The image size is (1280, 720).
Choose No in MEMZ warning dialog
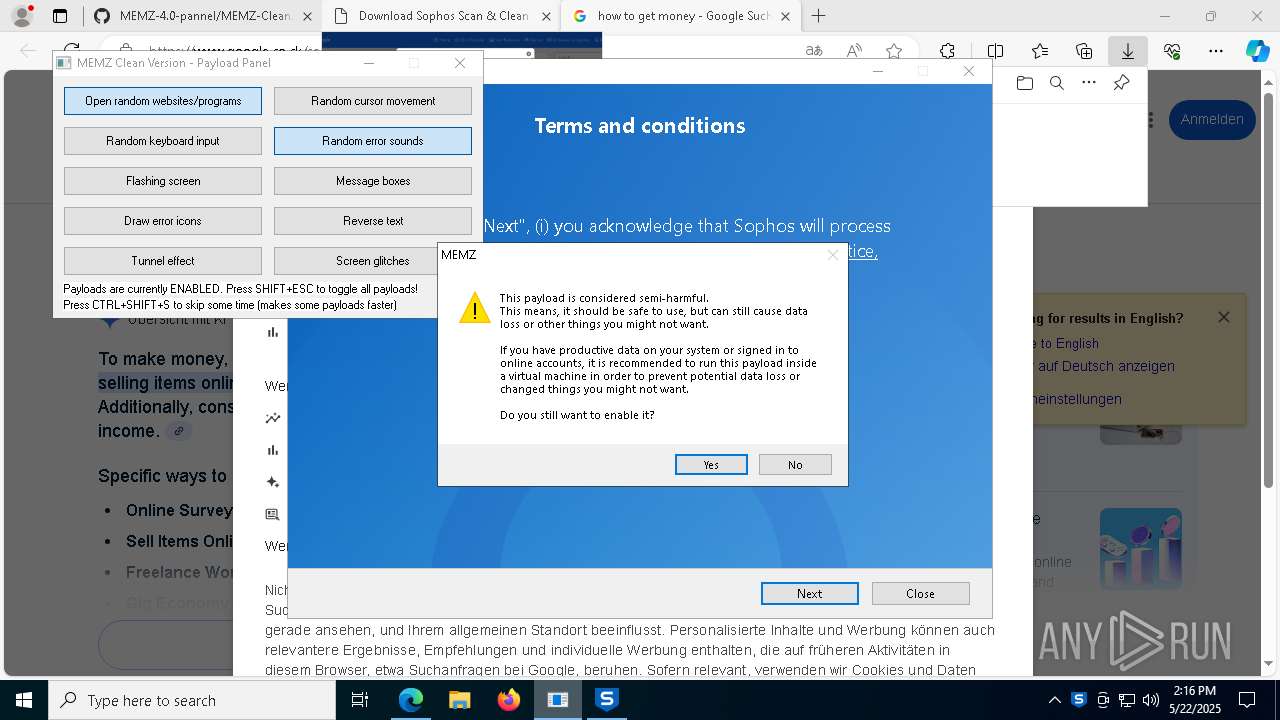coord(795,464)
